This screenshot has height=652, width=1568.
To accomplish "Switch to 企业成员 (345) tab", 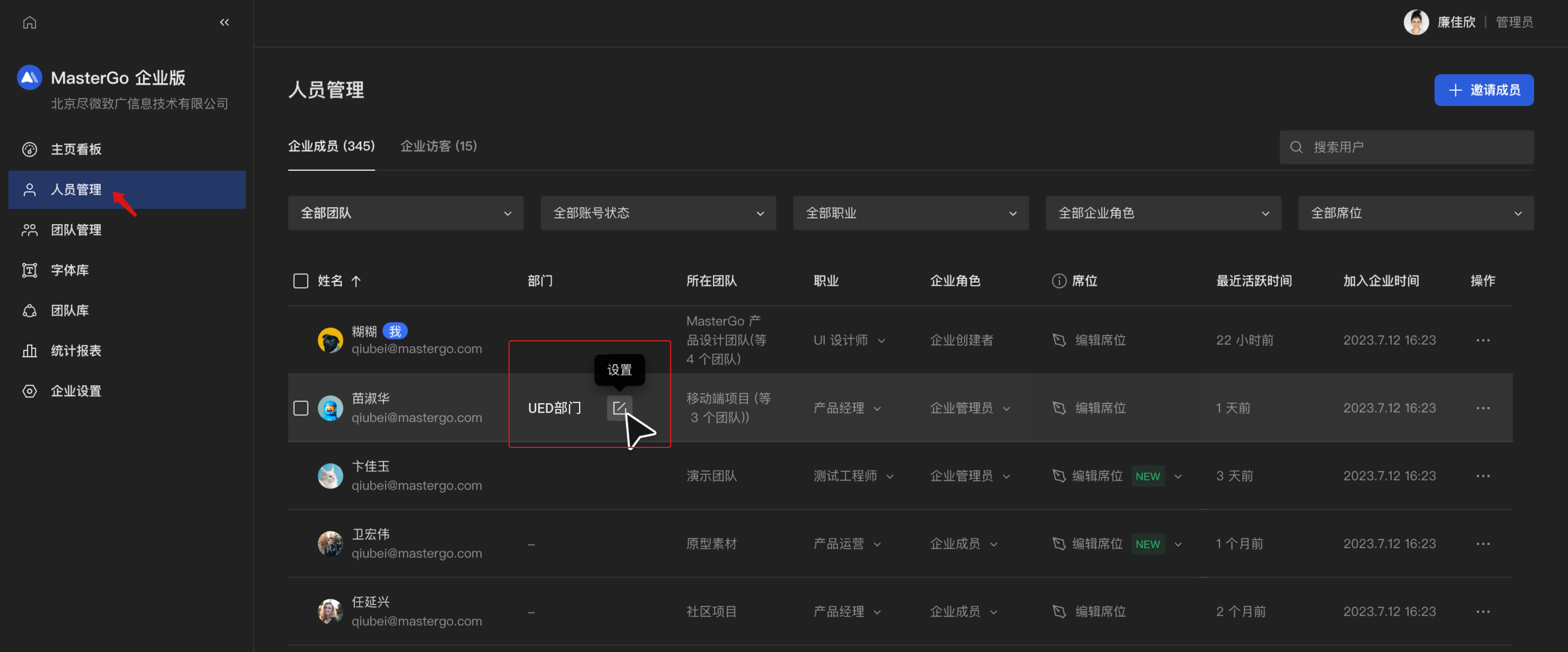I will (331, 146).
